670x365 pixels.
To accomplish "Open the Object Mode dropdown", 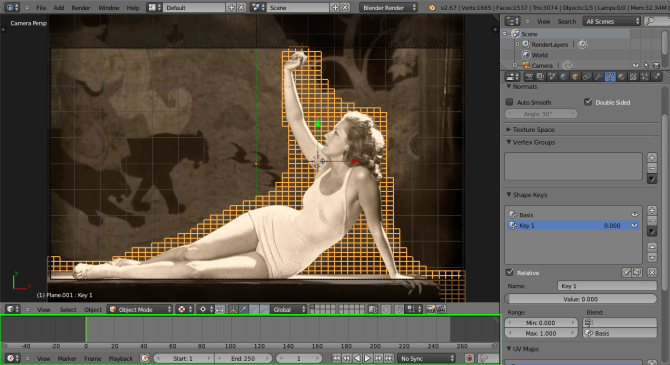I will pos(140,309).
